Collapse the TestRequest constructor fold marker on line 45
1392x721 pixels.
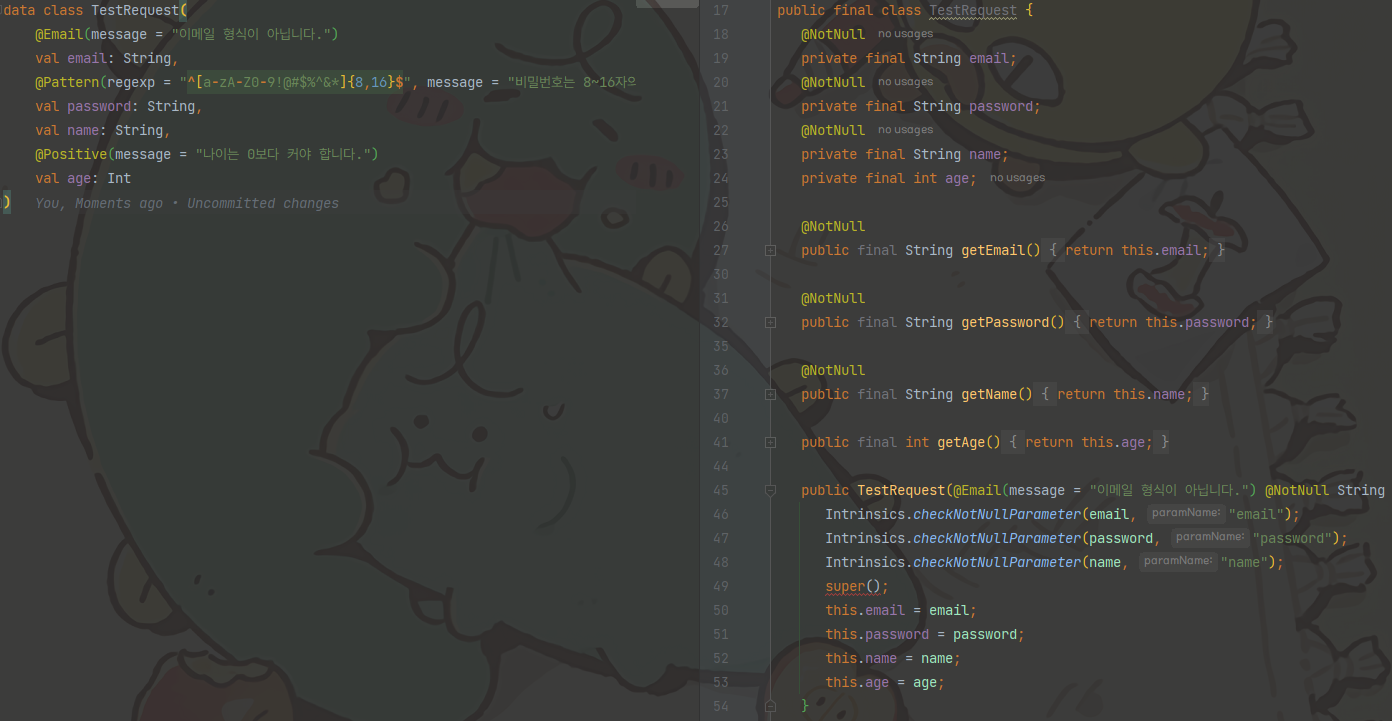(770, 491)
